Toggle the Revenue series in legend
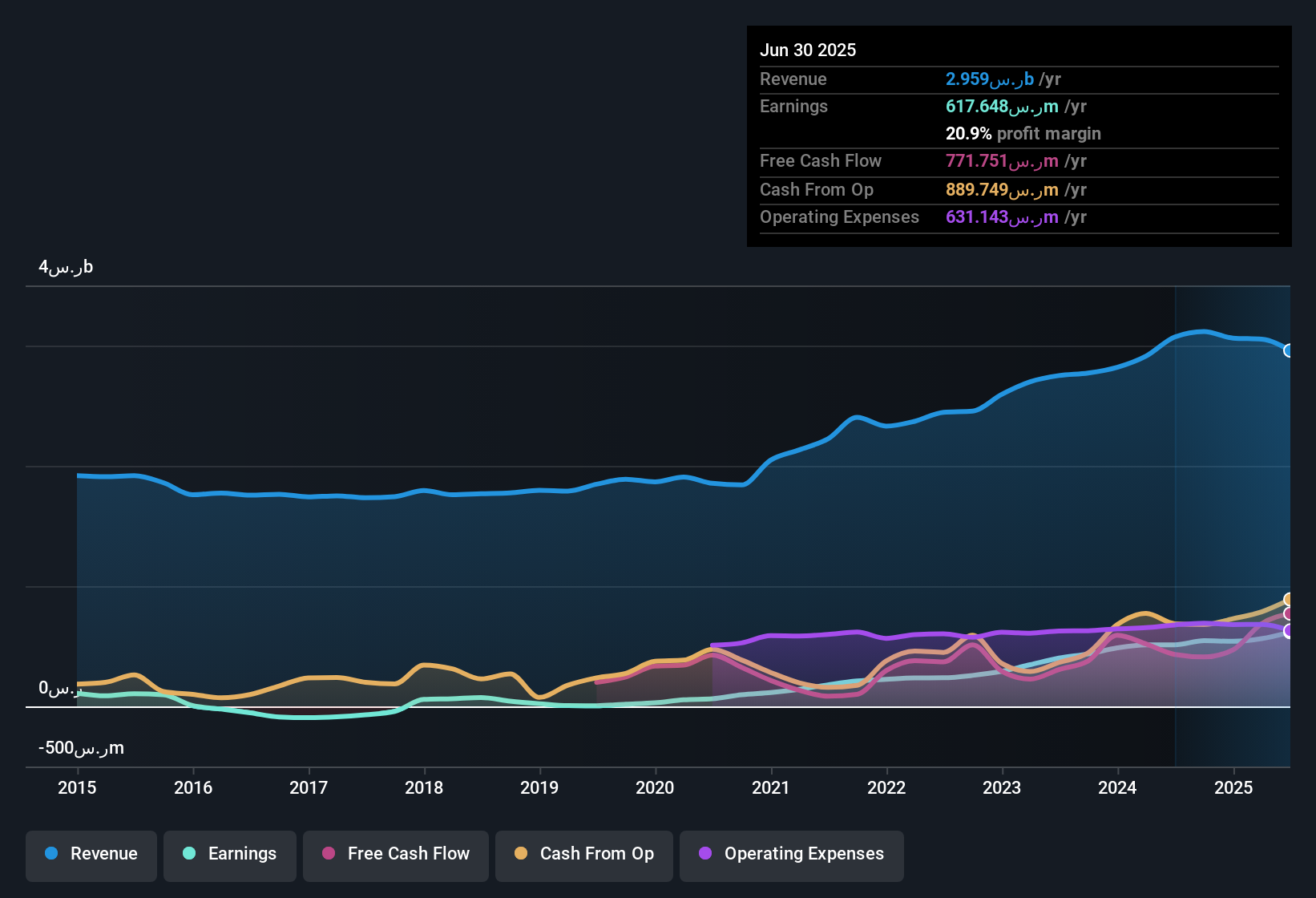 [x=91, y=855]
